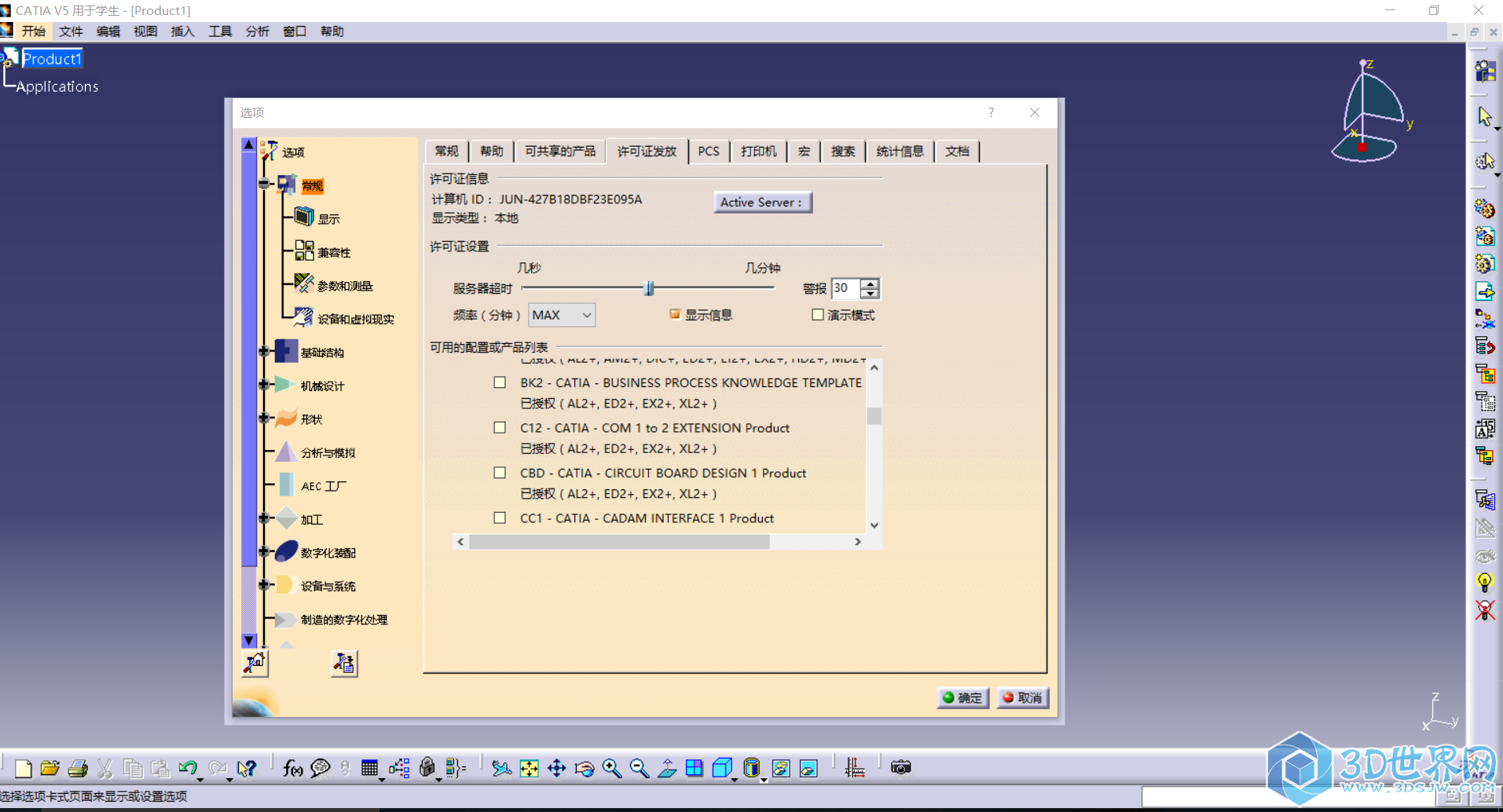Open file with the folder icon
The height and width of the screenshot is (812, 1503).
click(49, 768)
